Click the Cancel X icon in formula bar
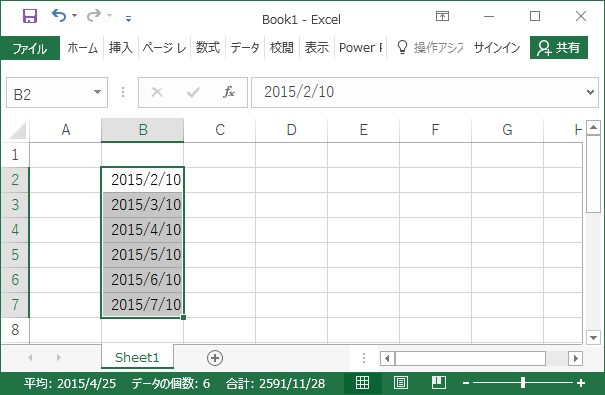The width and height of the screenshot is (605, 395). [157, 93]
